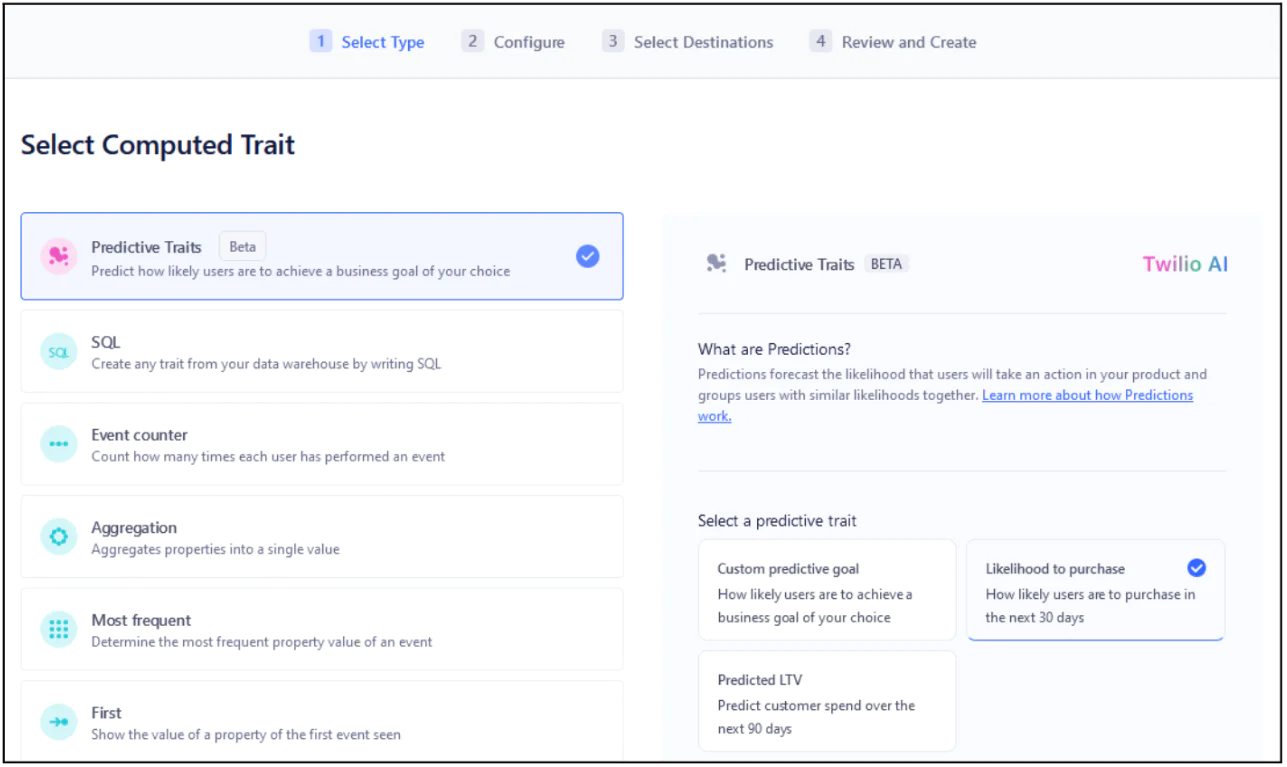This screenshot has width=1287, height=767.
Task: Select the Custom predictive goal option
Action: pyautogui.click(x=827, y=591)
